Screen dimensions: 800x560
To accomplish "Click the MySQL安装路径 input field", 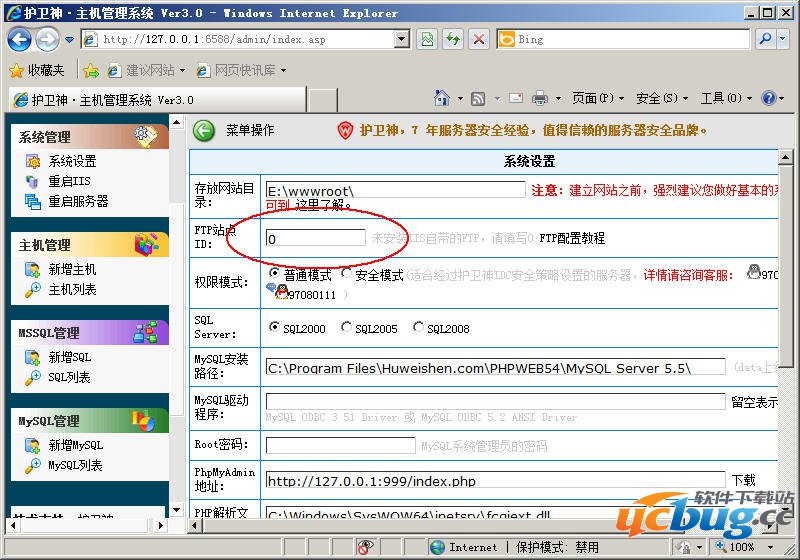I will tap(495, 367).
